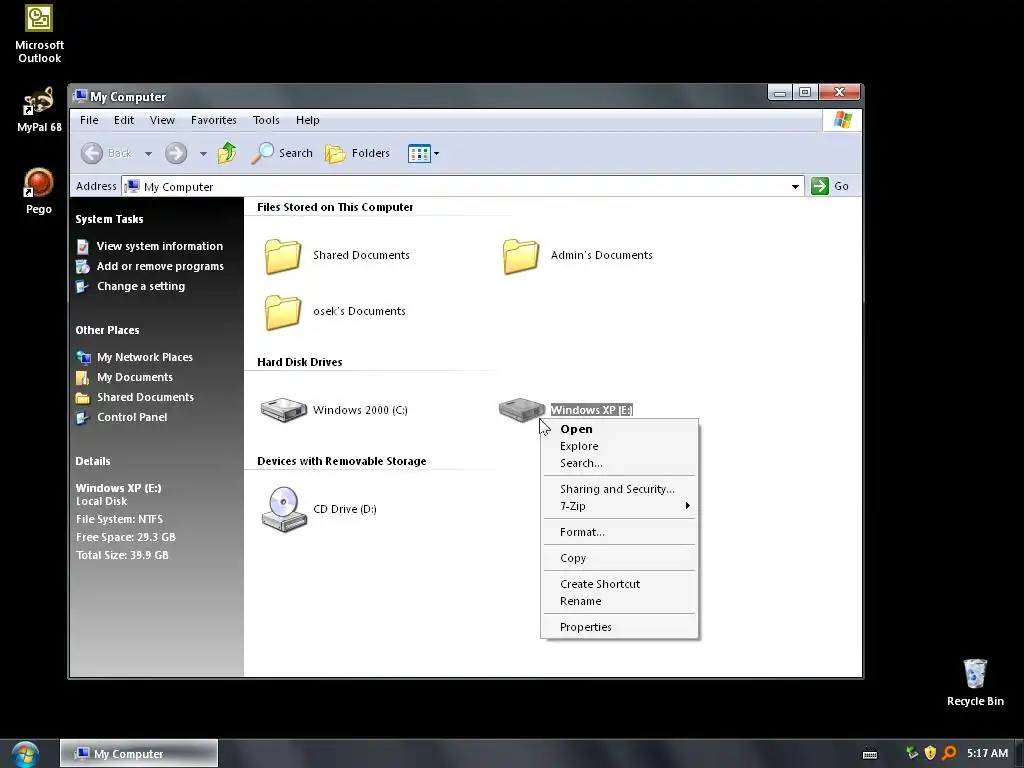Click the Forward navigation button
1024x768 pixels.
coord(176,153)
